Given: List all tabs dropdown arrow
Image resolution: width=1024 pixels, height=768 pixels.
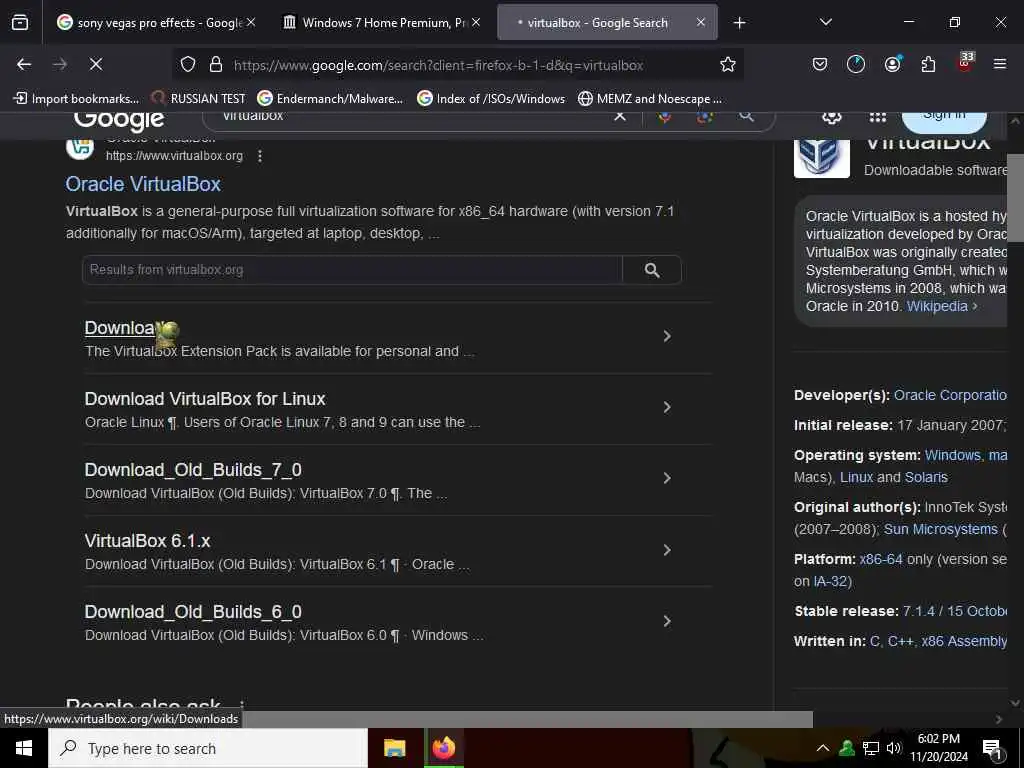Looking at the screenshot, I should click(x=826, y=22).
